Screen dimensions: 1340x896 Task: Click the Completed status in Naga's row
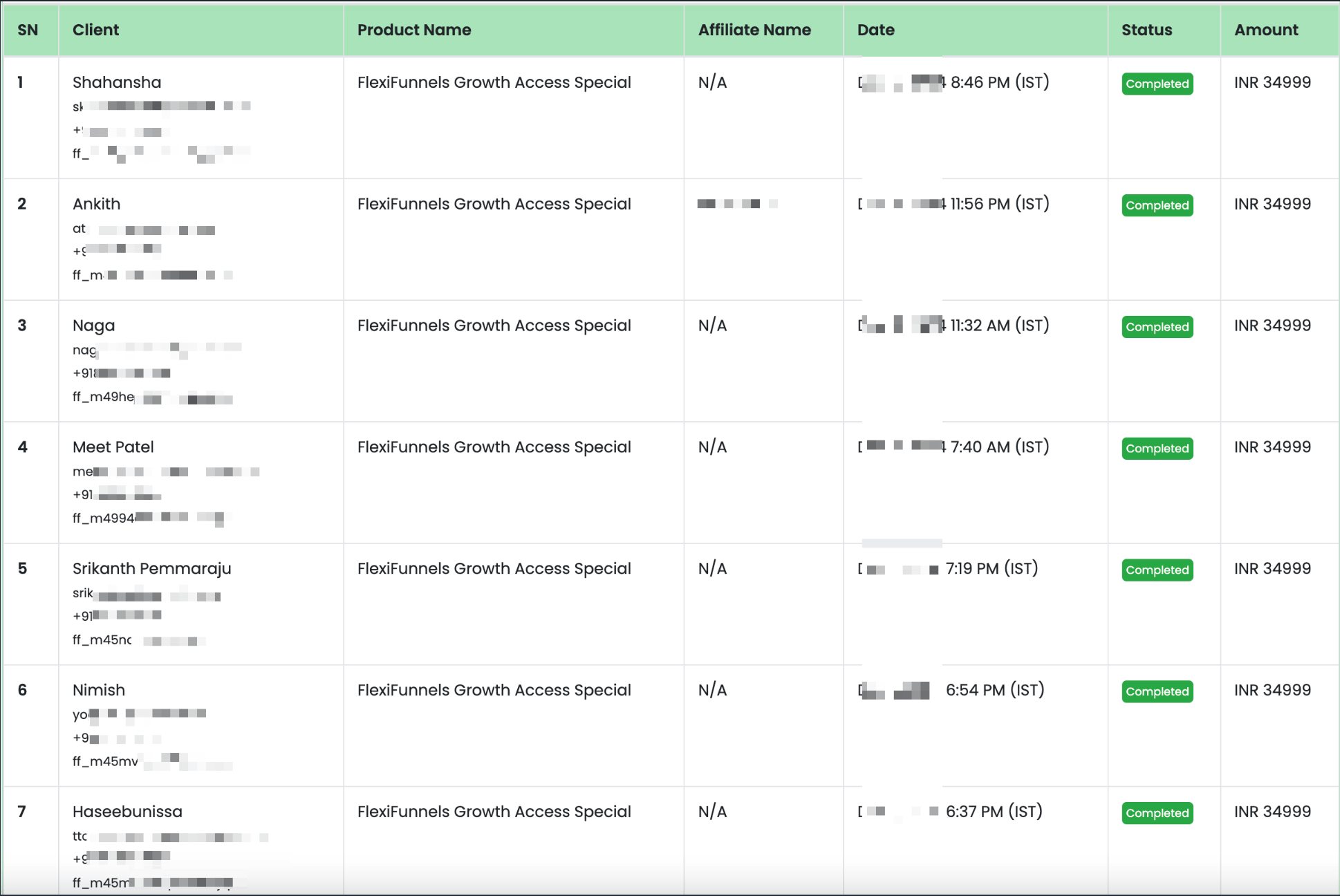[1157, 327]
